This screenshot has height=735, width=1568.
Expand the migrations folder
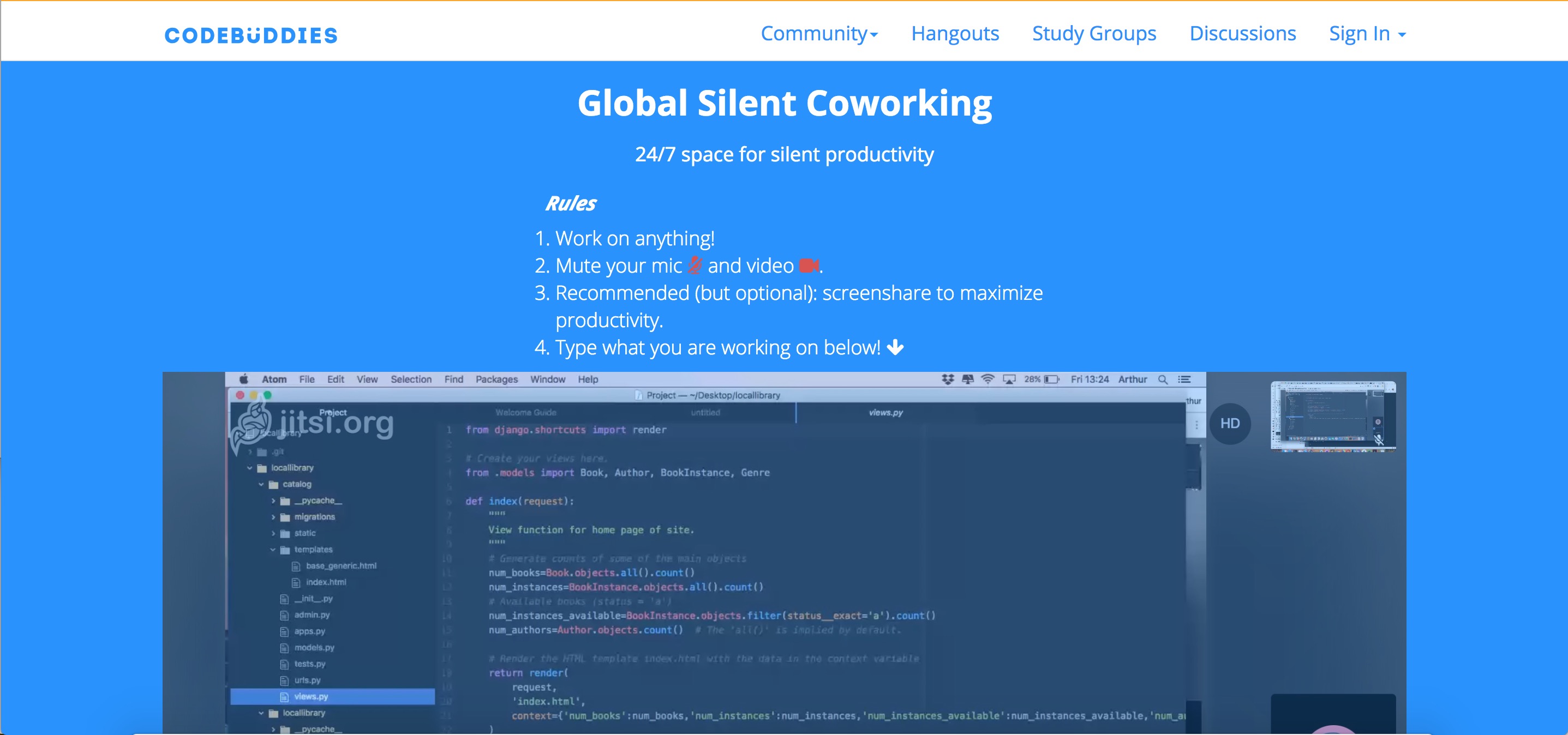[x=273, y=517]
